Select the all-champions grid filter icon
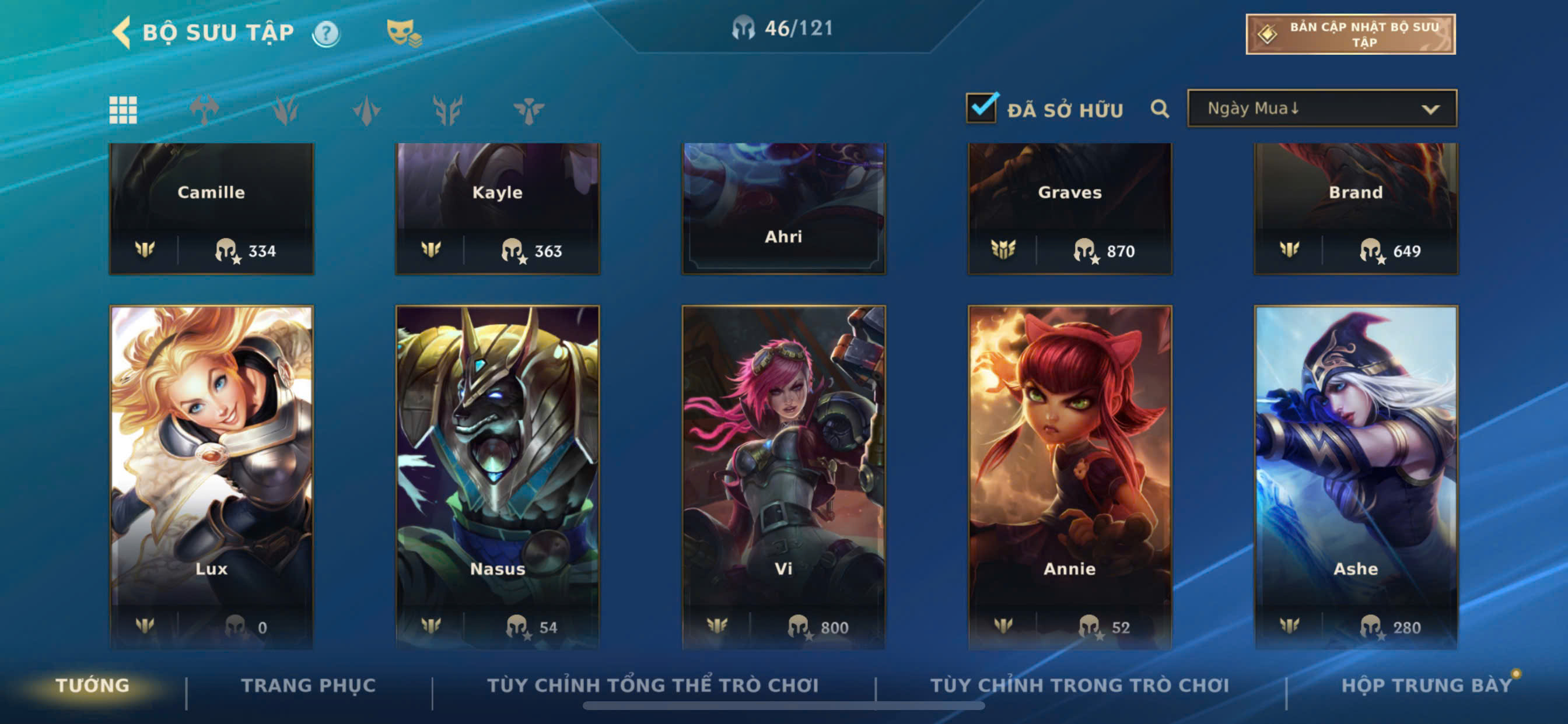The width and height of the screenshot is (1568, 724). click(123, 110)
